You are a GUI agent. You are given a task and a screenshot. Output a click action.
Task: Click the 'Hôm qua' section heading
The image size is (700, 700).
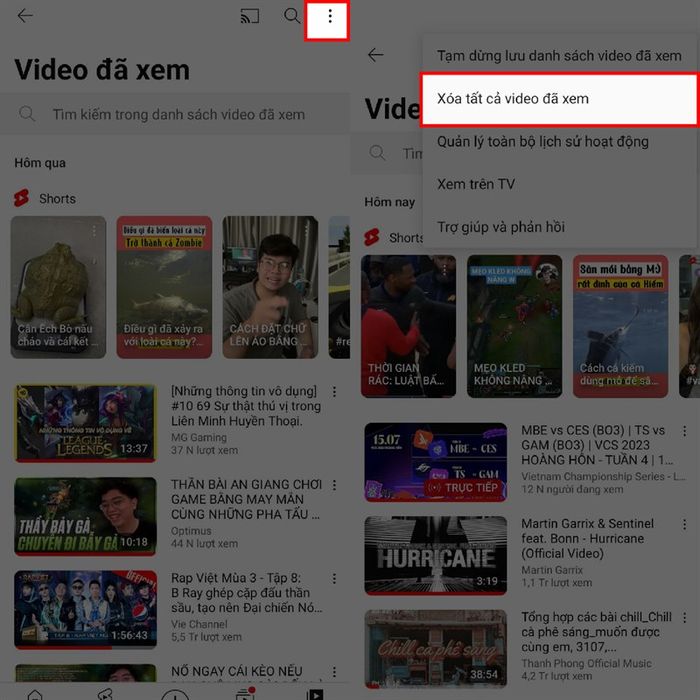40,163
